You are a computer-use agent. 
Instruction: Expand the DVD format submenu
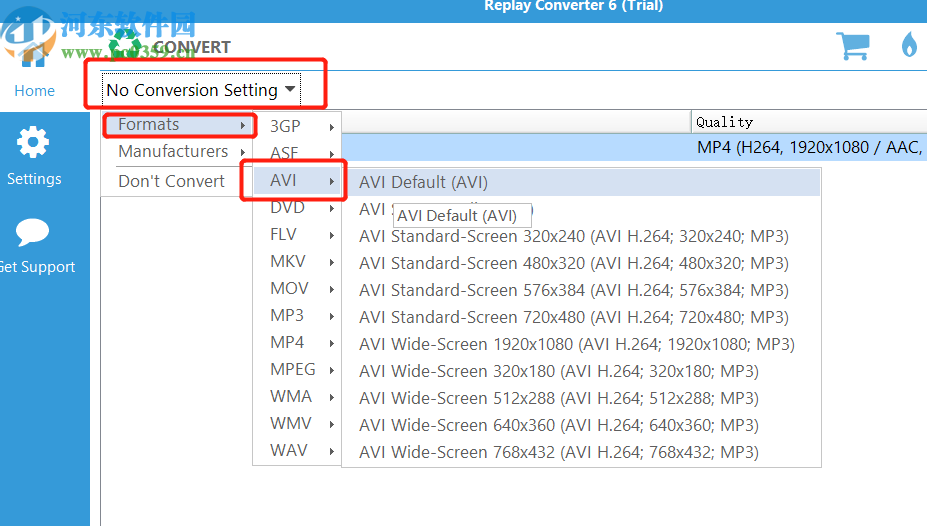pyautogui.click(x=297, y=207)
